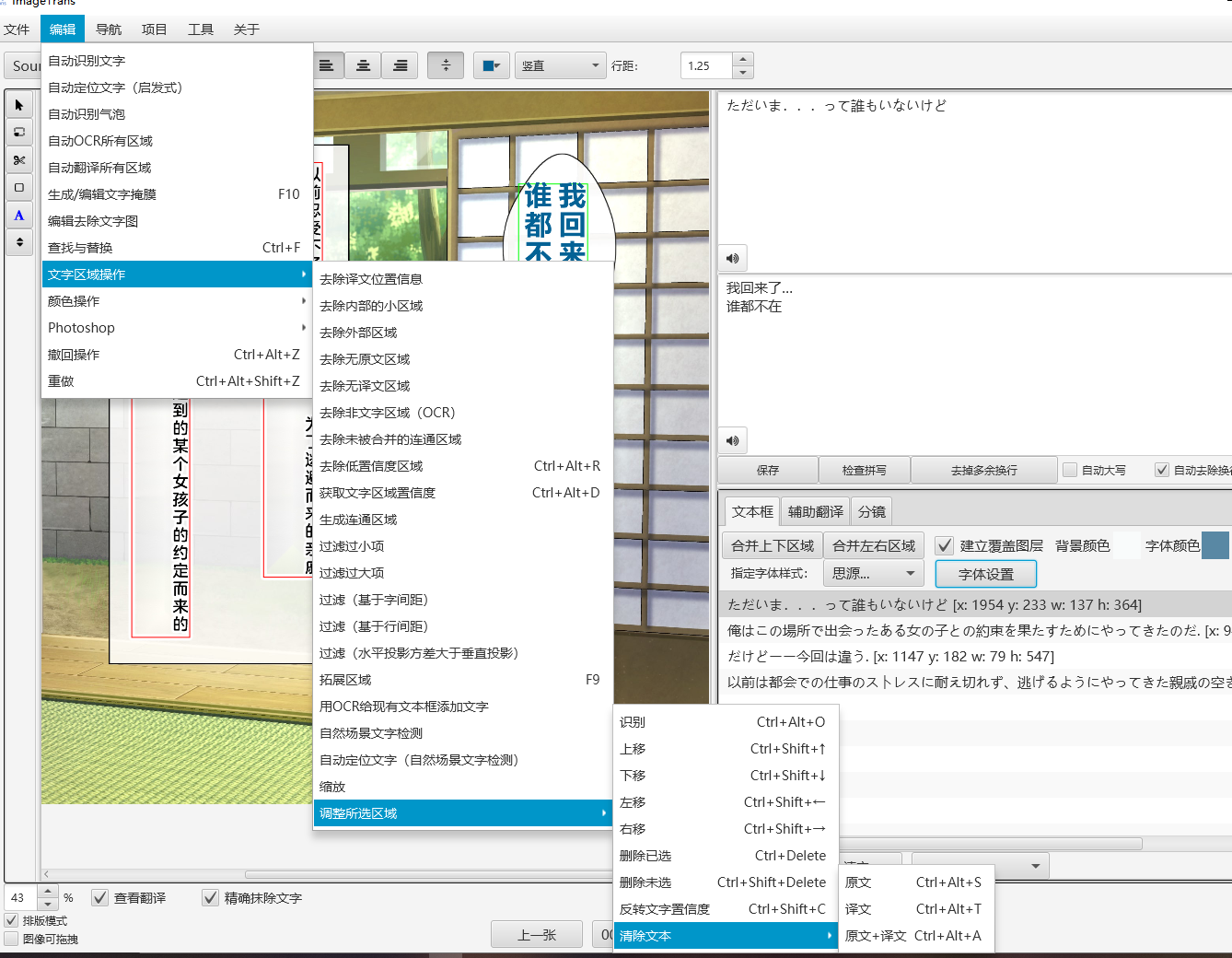Image resolution: width=1232 pixels, height=958 pixels.
Task: Align text to the right
Action: click(400, 65)
